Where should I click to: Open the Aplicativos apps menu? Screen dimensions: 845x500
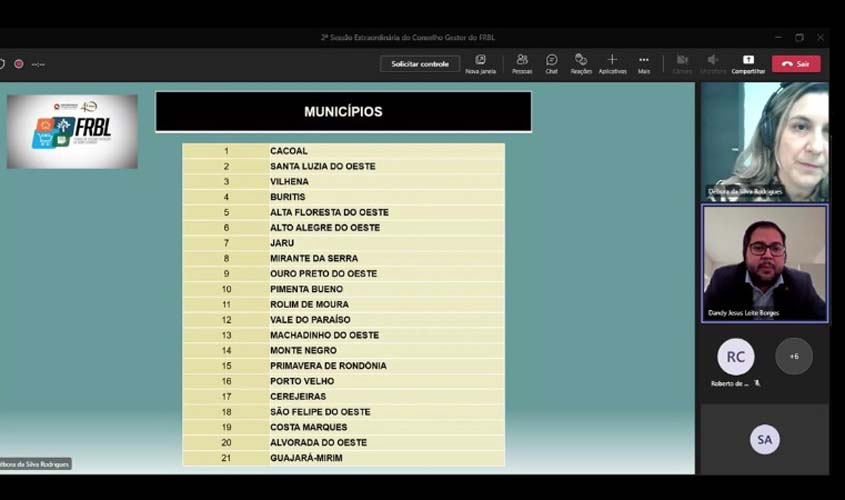pyautogui.click(x=612, y=64)
